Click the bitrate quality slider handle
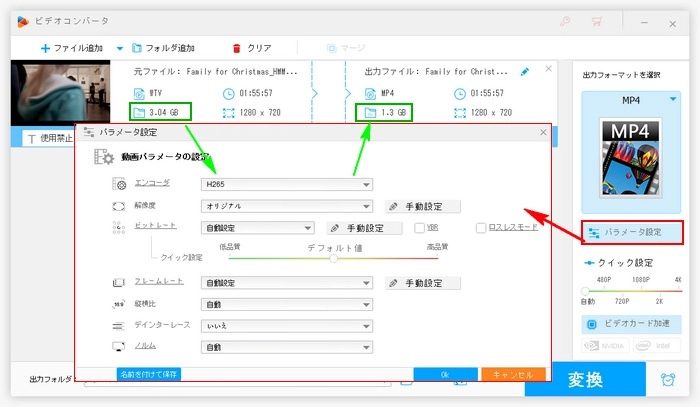 pos(333,258)
